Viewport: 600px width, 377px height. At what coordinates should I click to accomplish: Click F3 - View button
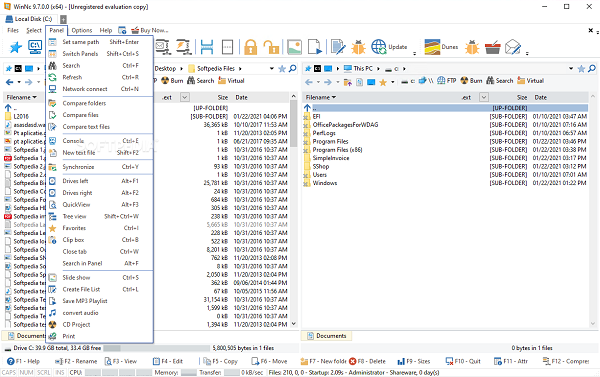coord(121,361)
